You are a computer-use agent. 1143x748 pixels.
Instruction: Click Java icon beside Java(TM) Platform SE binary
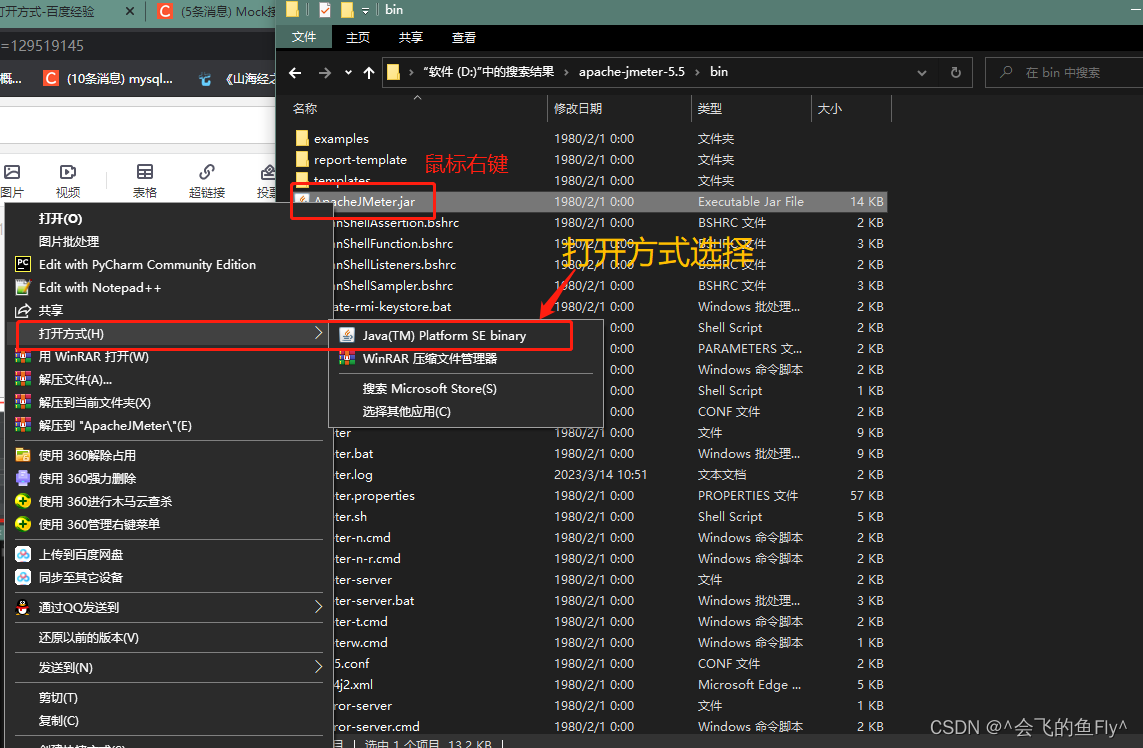(x=348, y=335)
